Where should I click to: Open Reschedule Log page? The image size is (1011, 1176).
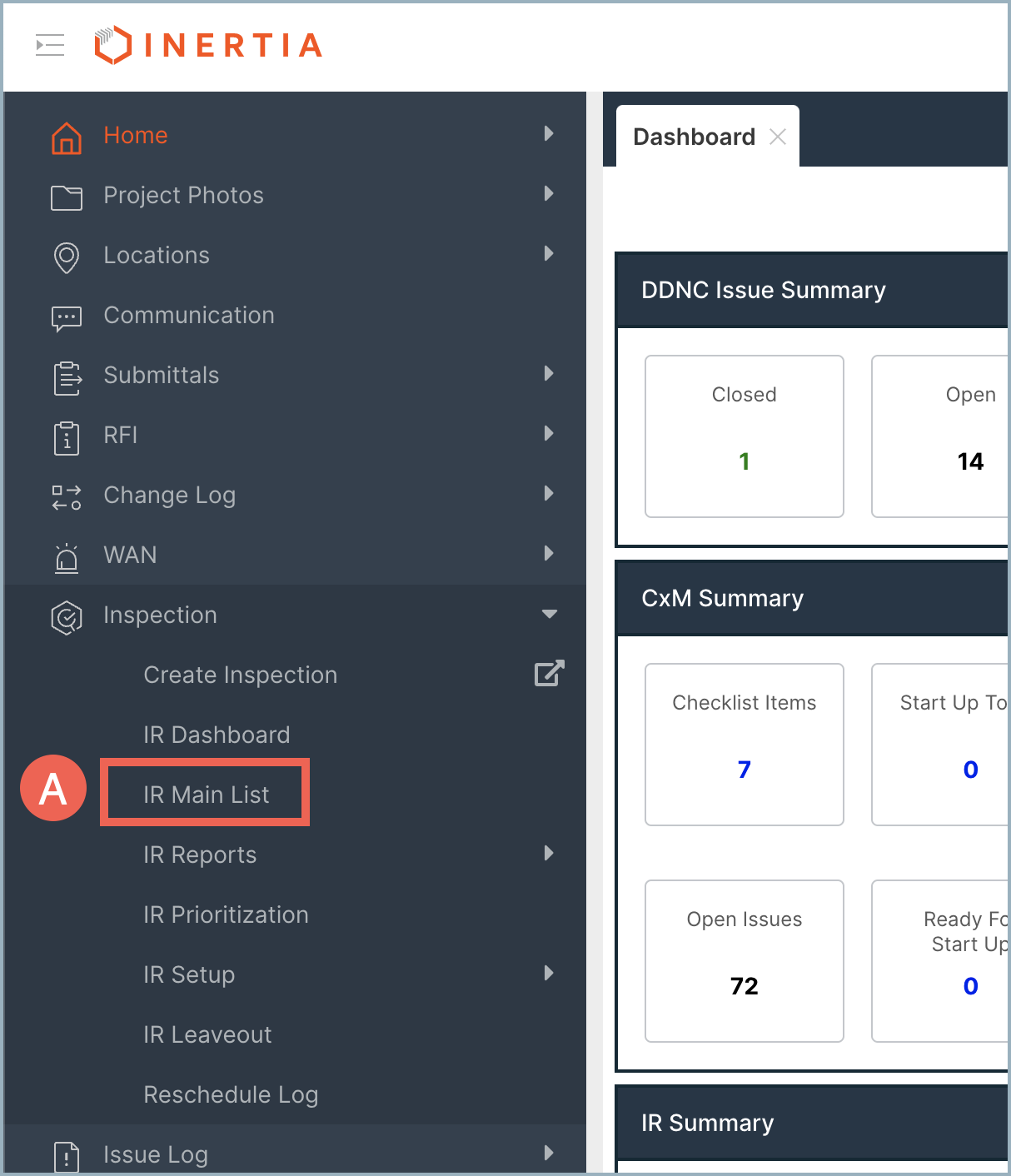(x=231, y=1094)
